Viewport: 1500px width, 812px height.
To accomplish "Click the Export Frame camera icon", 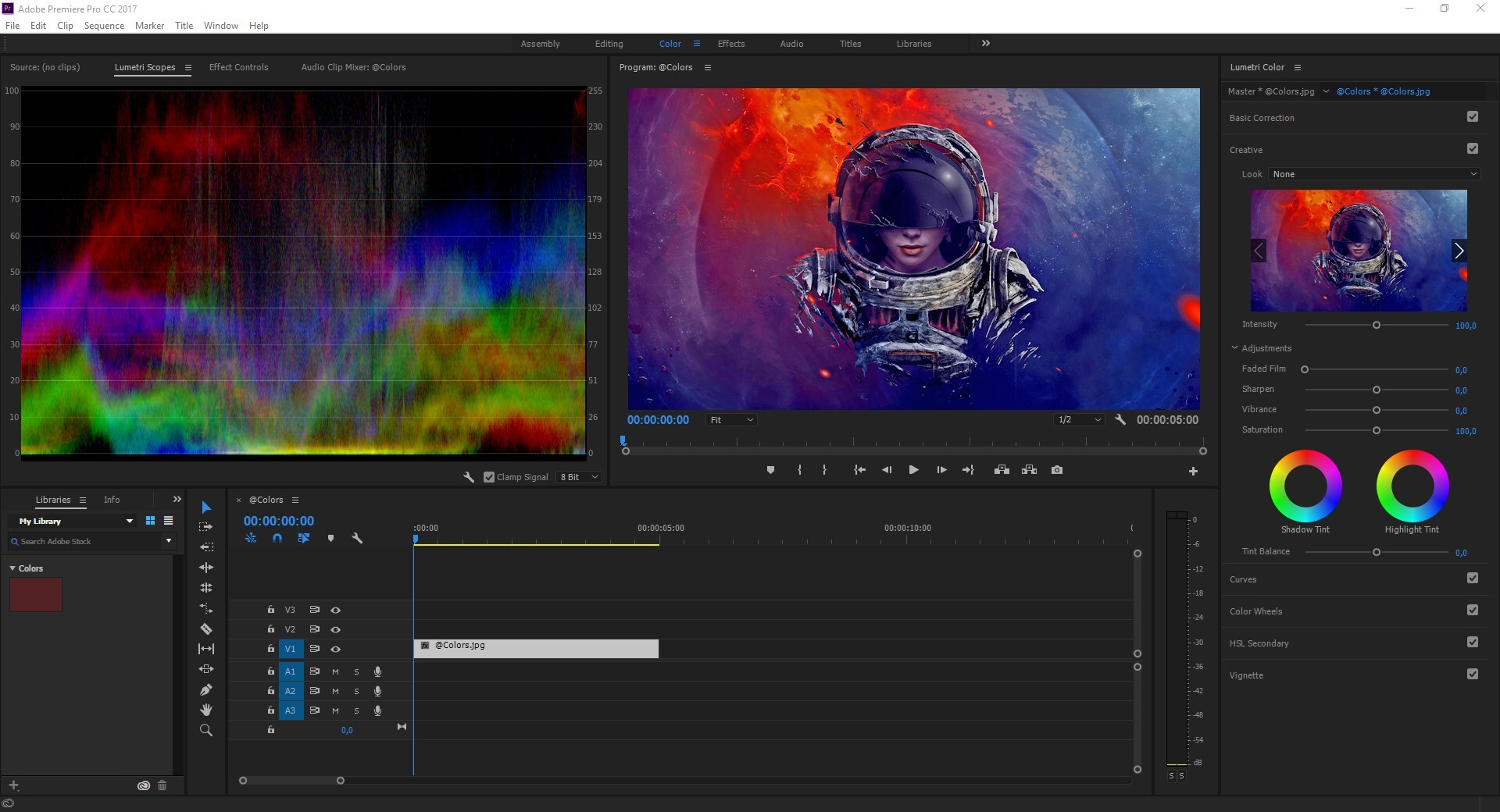I will click(x=1057, y=470).
